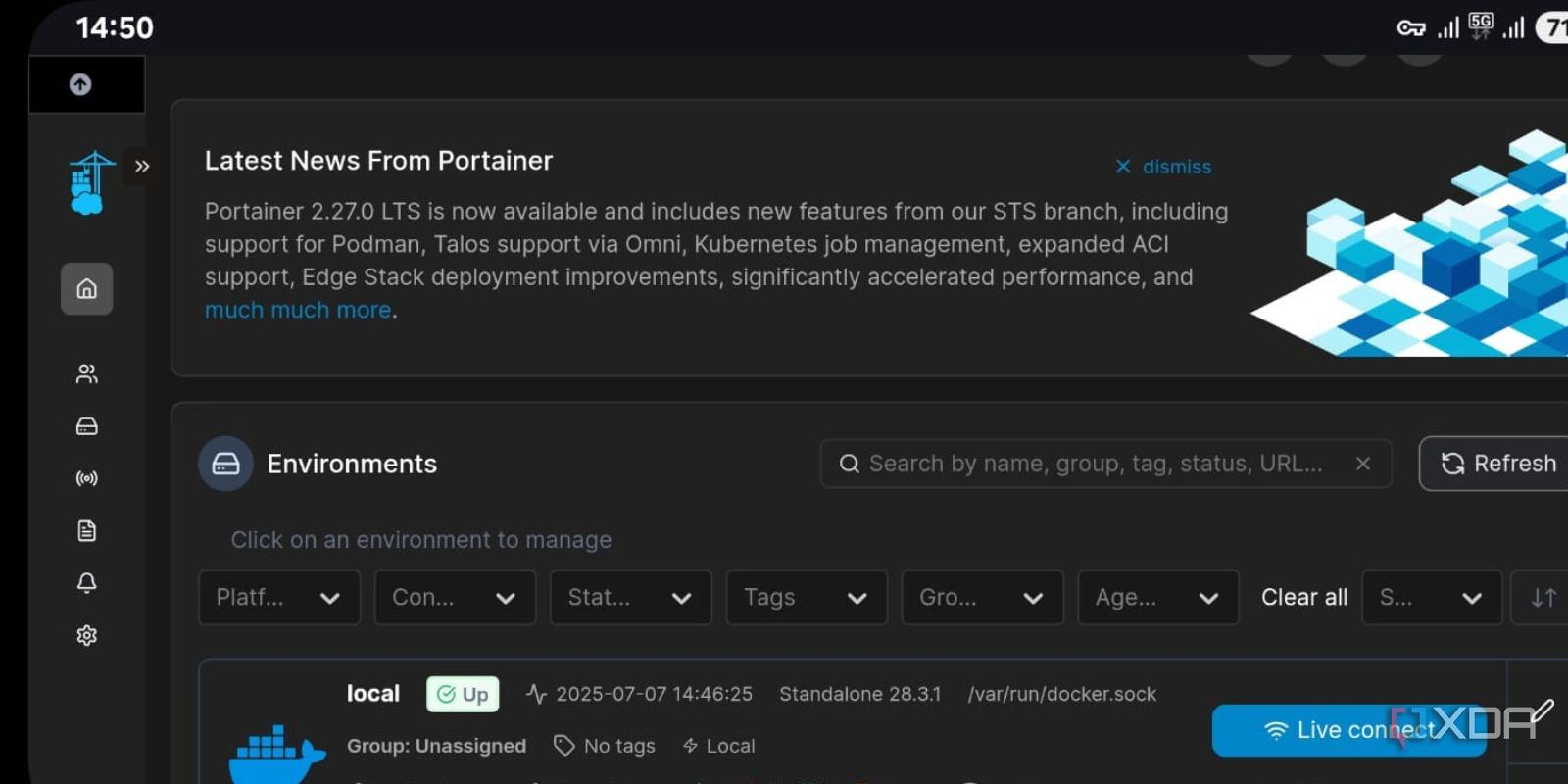The width and height of the screenshot is (1568, 784).
Task: Clear the search field with X icon
Action: pos(1362,464)
